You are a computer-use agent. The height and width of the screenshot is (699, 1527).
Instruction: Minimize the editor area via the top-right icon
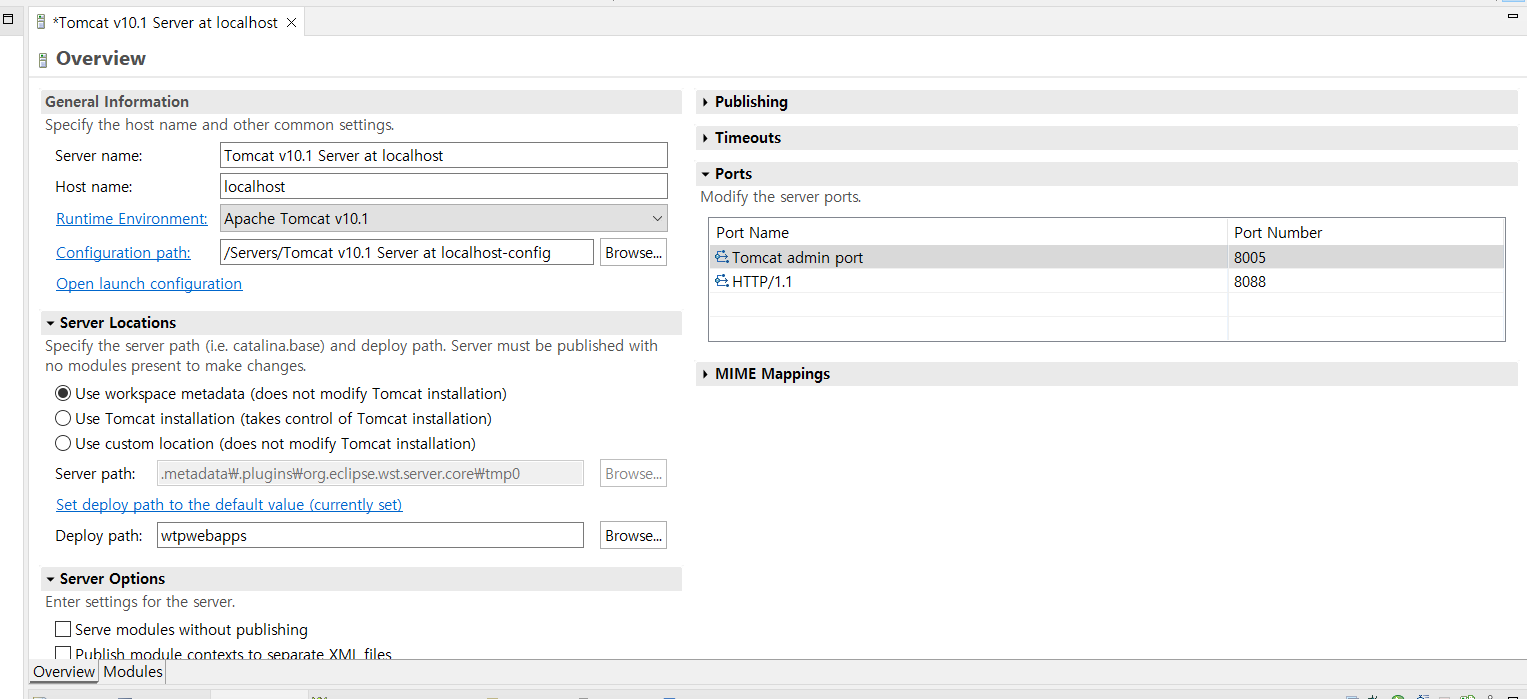coord(1511,15)
